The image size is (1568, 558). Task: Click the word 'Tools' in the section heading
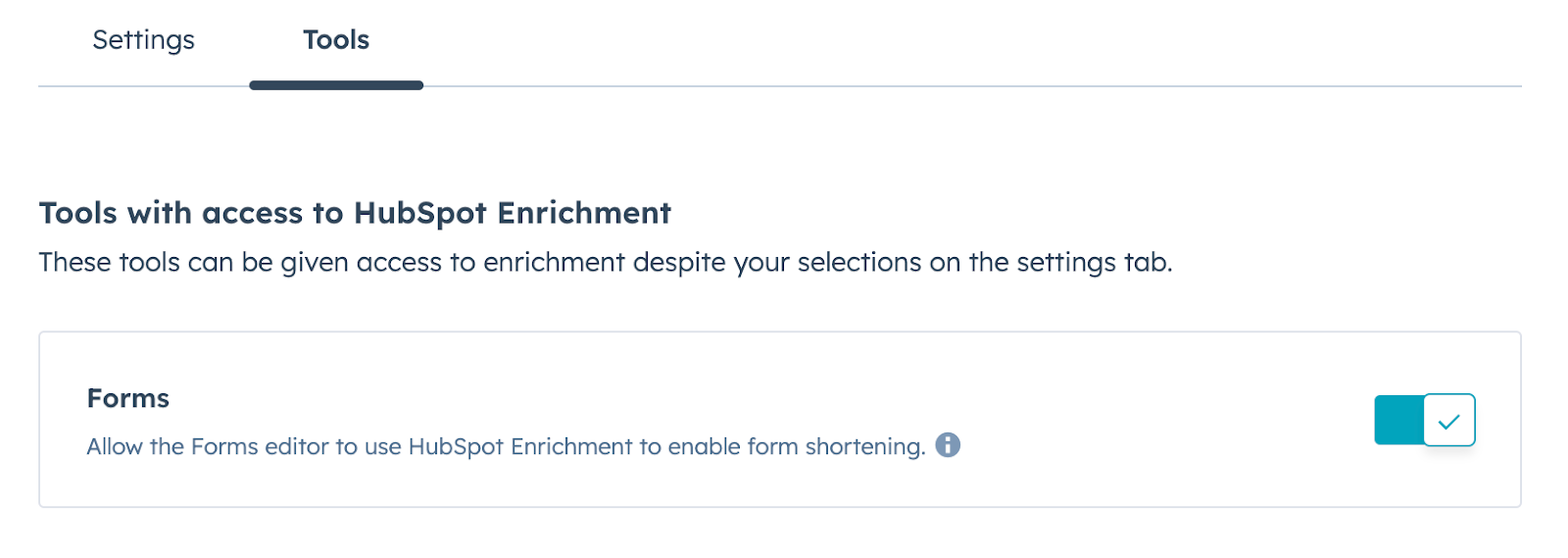pos(78,213)
